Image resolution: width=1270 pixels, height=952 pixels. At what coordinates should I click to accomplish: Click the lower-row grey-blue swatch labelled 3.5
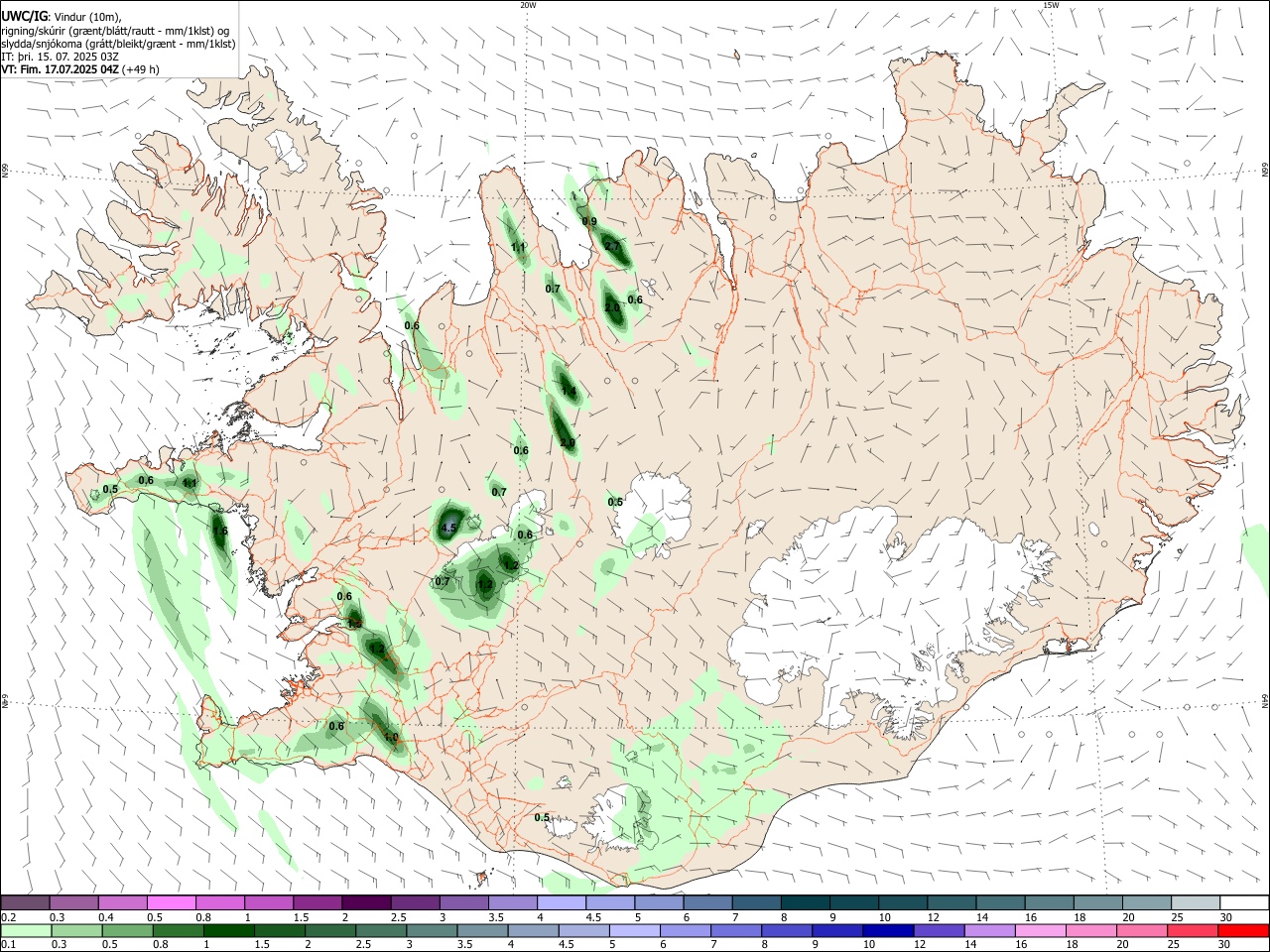(482, 930)
